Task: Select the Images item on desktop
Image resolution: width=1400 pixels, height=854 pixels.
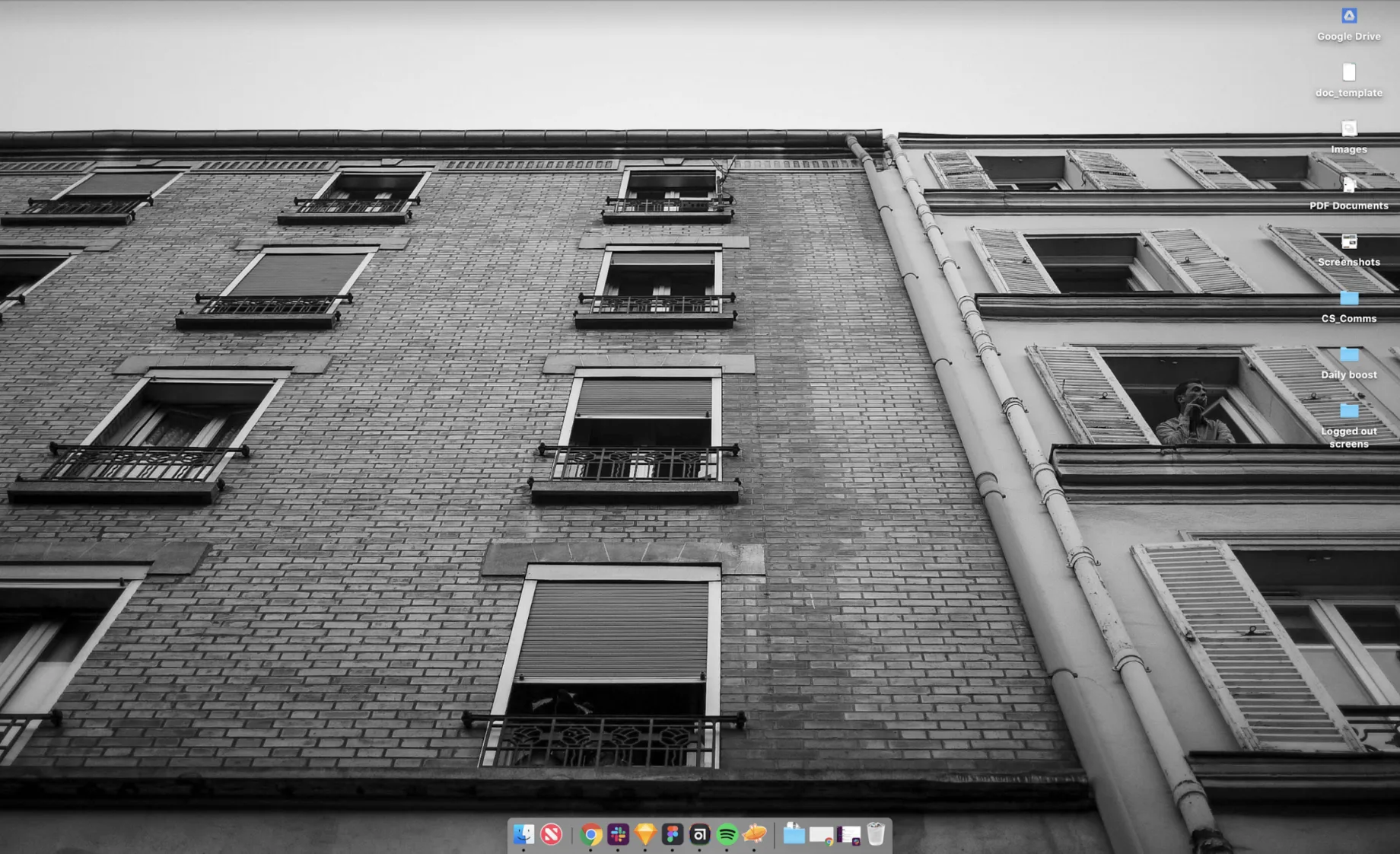Action: pos(1349,129)
